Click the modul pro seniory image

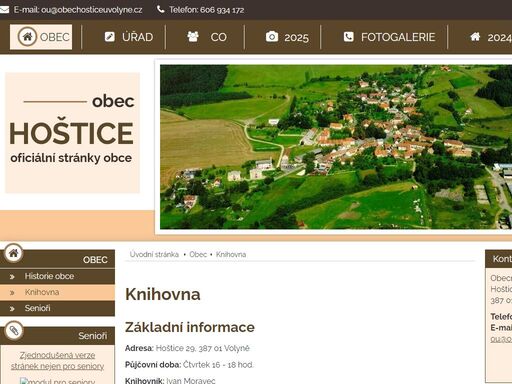[57, 381]
